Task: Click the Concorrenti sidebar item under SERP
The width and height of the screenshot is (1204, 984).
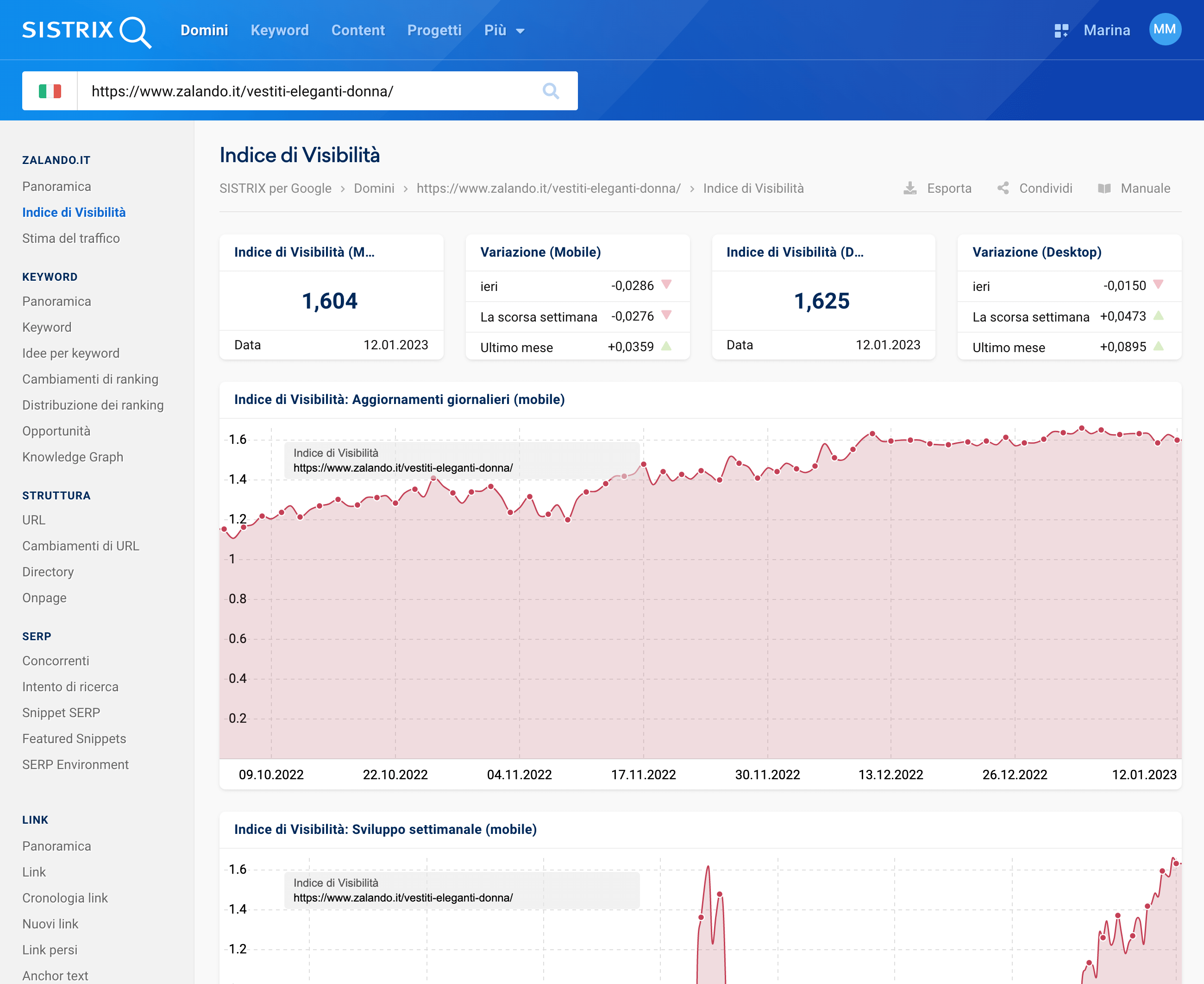Action: [x=55, y=661]
